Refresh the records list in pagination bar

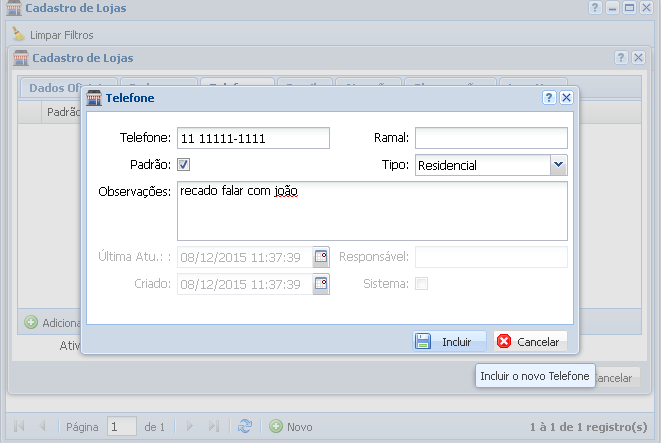pos(245,426)
